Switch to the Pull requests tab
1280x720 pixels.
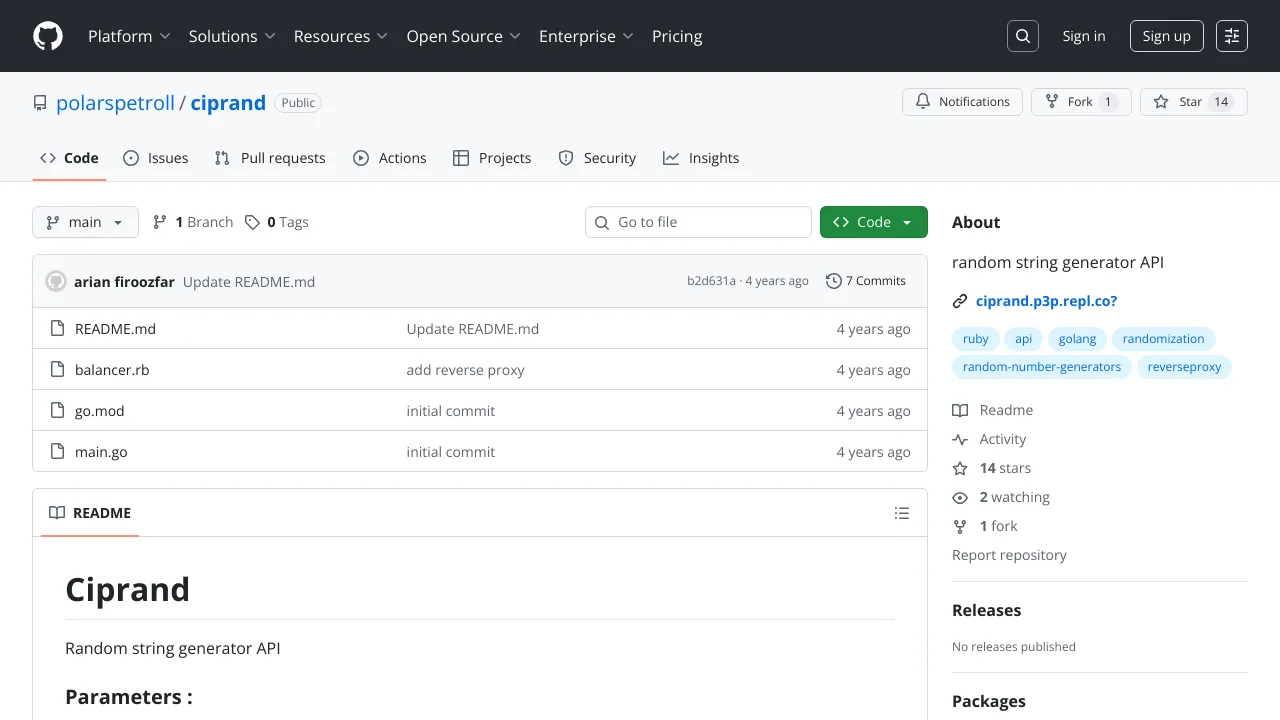click(x=270, y=158)
